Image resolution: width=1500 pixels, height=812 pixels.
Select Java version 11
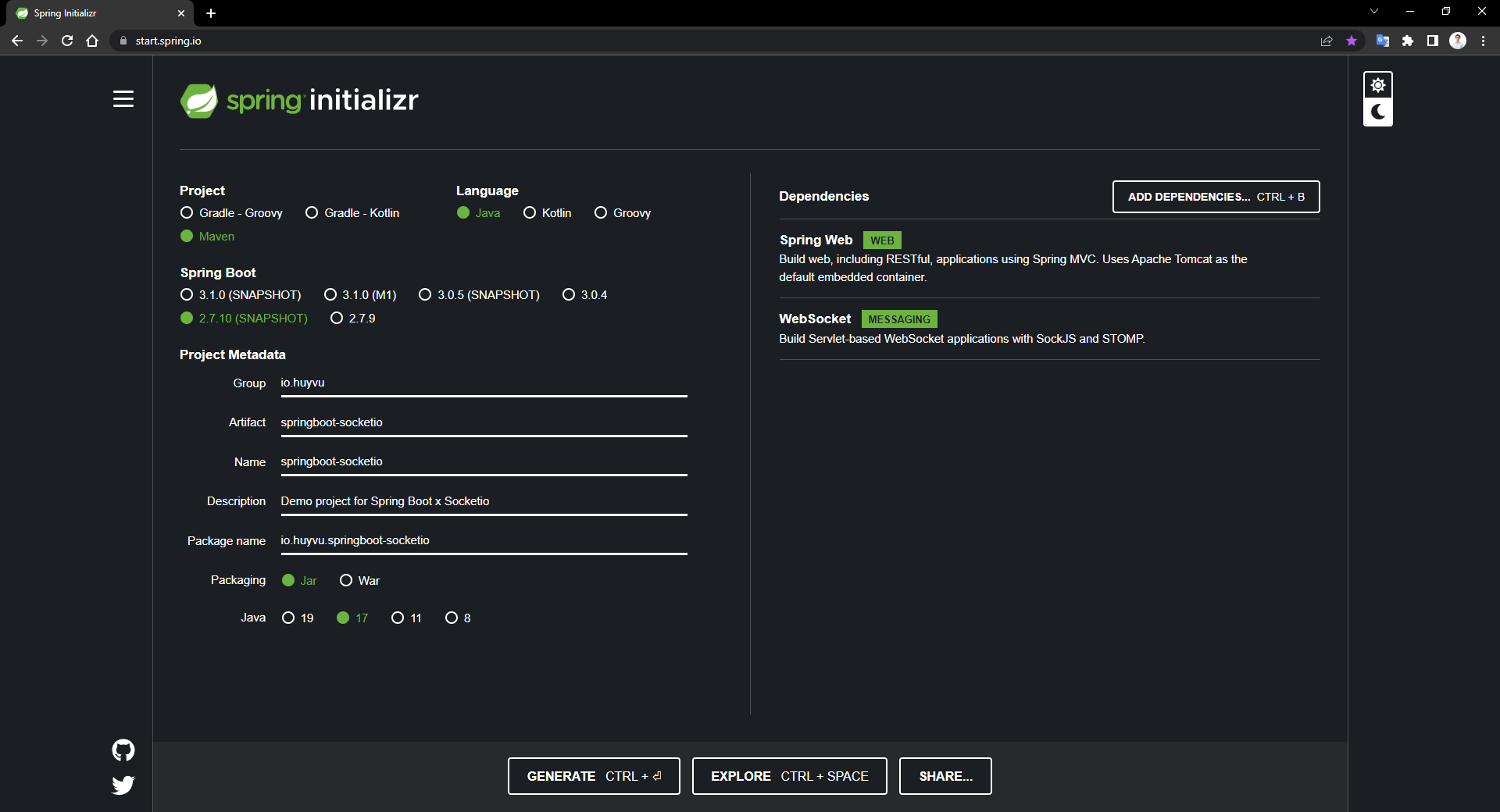[406, 618]
